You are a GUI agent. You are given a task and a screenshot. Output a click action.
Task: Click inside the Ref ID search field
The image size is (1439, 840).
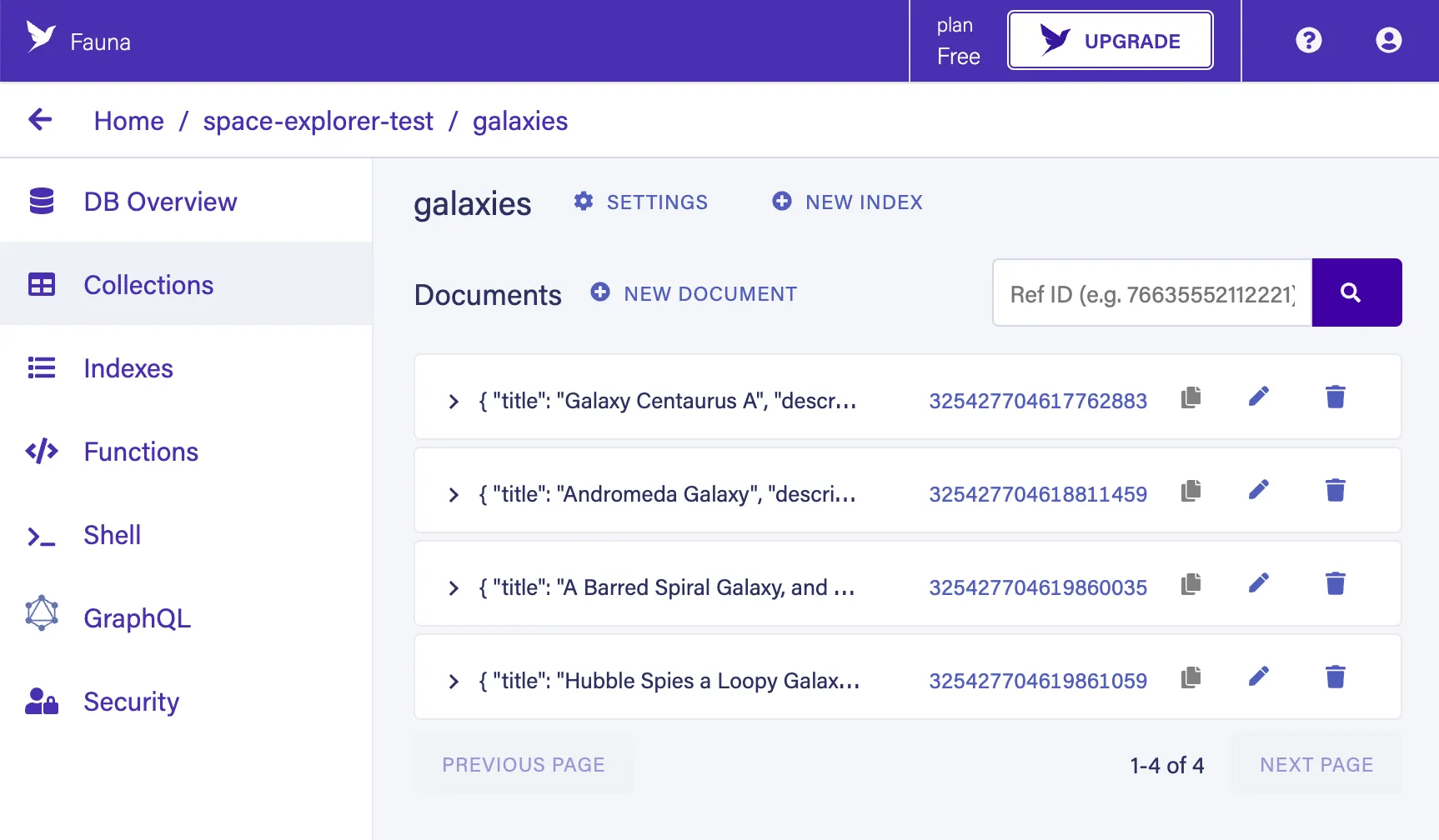coord(1151,292)
